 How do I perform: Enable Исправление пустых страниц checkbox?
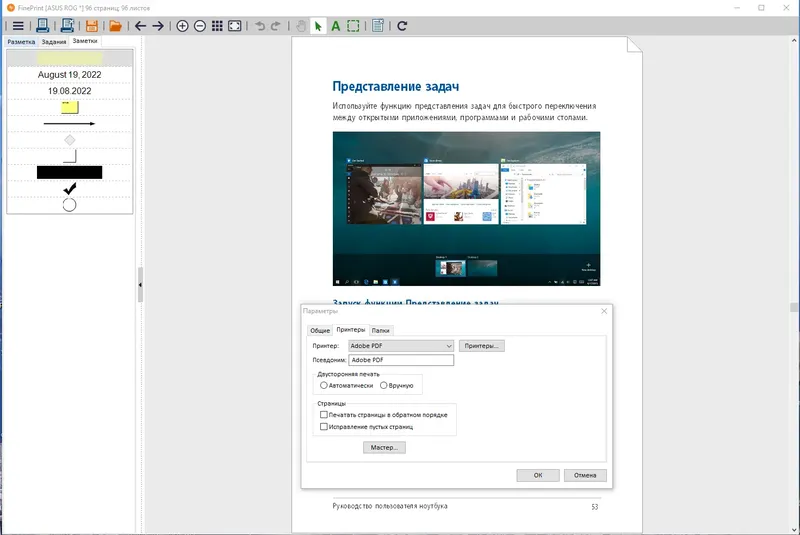click(x=323, y=426)
